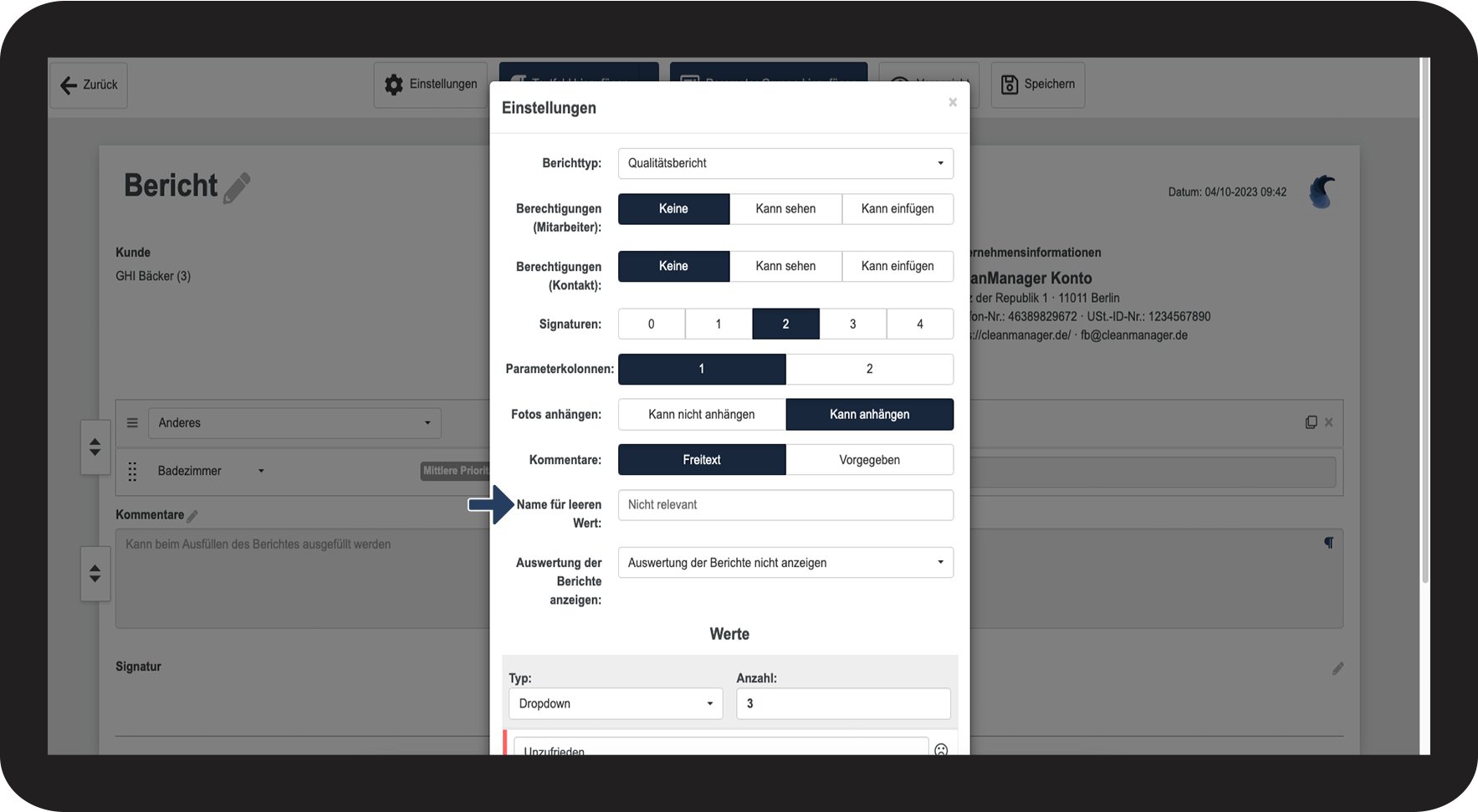Set Signaturen to 3
1478x812 pixels.
coord(853,324)
